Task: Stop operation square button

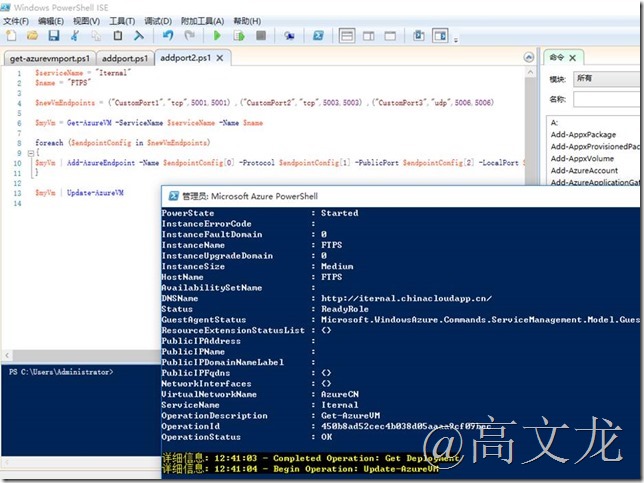Action: 261,36
